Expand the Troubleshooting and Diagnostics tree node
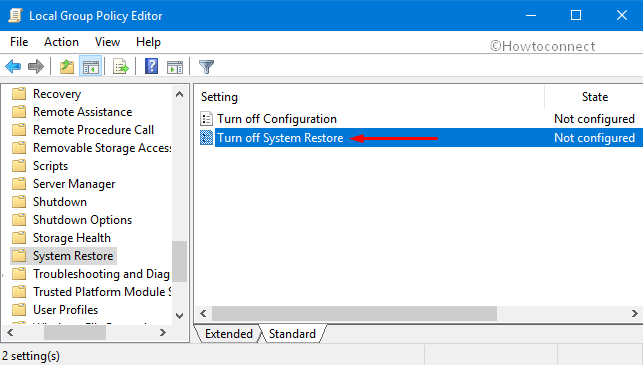This screenshot has height=365, width=643. [x=3, y=274]
